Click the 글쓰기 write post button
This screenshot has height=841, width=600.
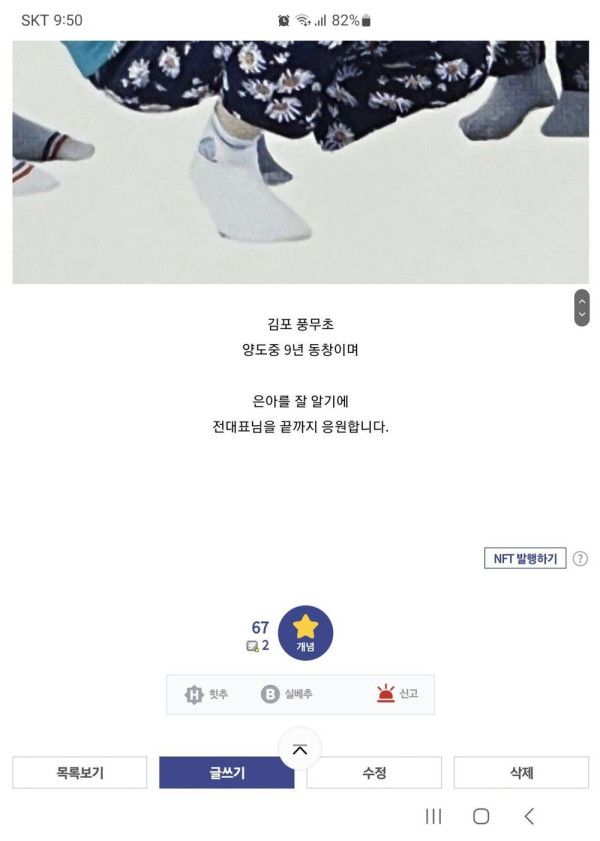[x=226, y=772]
